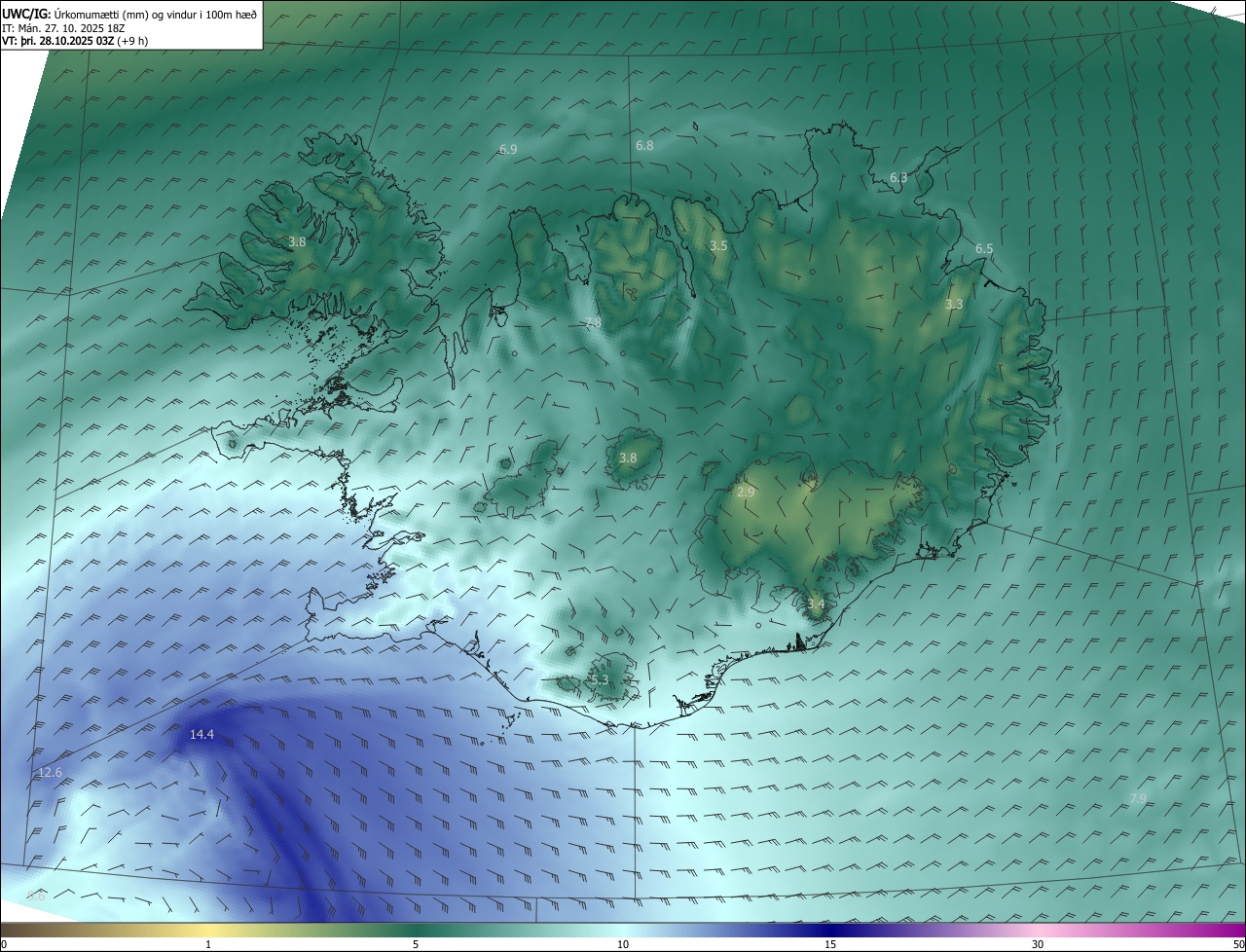Select the 6.3 label in the northeast
Viewport: 1246px width, 952px height.
[x=898, y=178]
